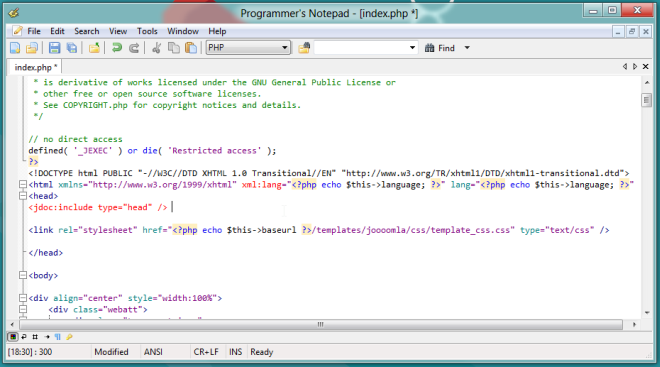Screen dimensions: 660x367
Task: Toggle the color-squares icon in bottom toolbar
Action: coord(13,337)
